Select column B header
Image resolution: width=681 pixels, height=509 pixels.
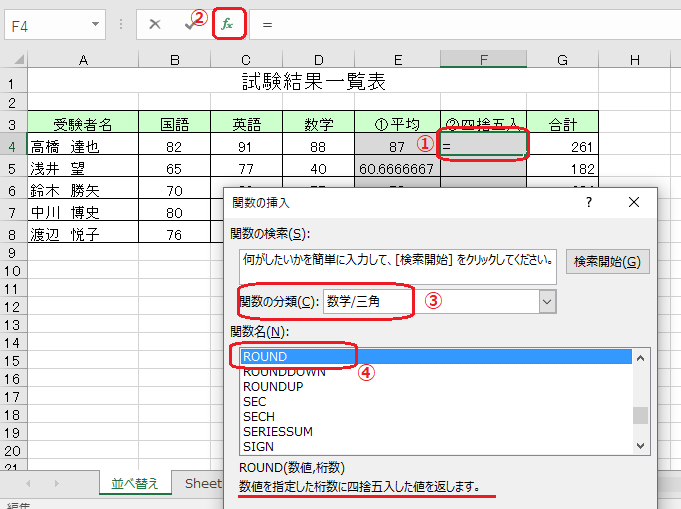(x=175, y=59)
